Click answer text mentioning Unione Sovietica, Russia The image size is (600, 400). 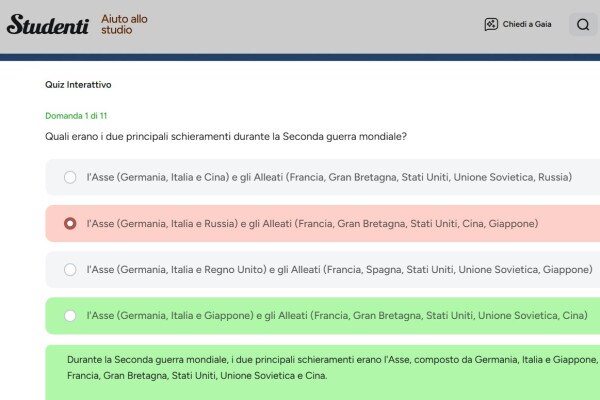coord(329,177)
